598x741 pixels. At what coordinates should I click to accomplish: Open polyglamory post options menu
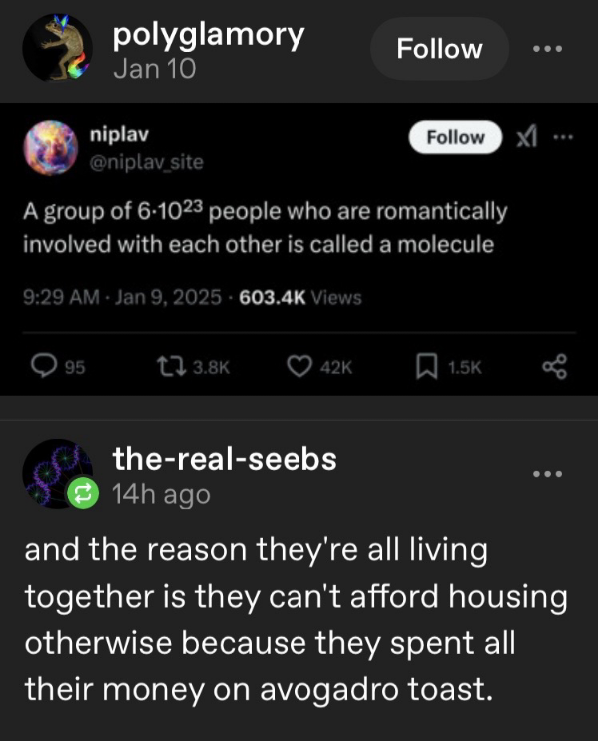547,49
